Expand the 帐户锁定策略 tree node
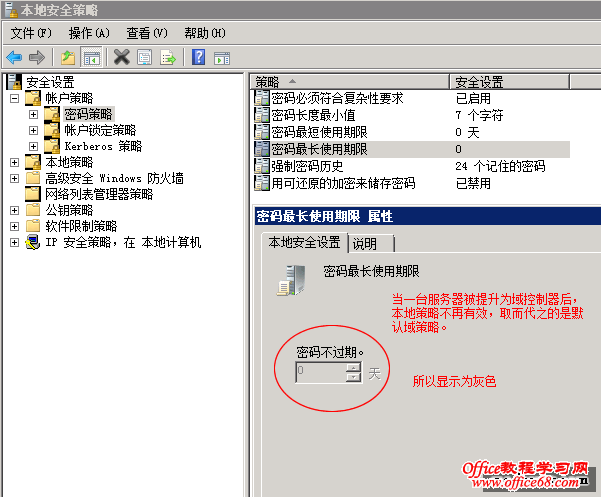The image size is (601, 497). pyautogui.click(x=33, y=131)
